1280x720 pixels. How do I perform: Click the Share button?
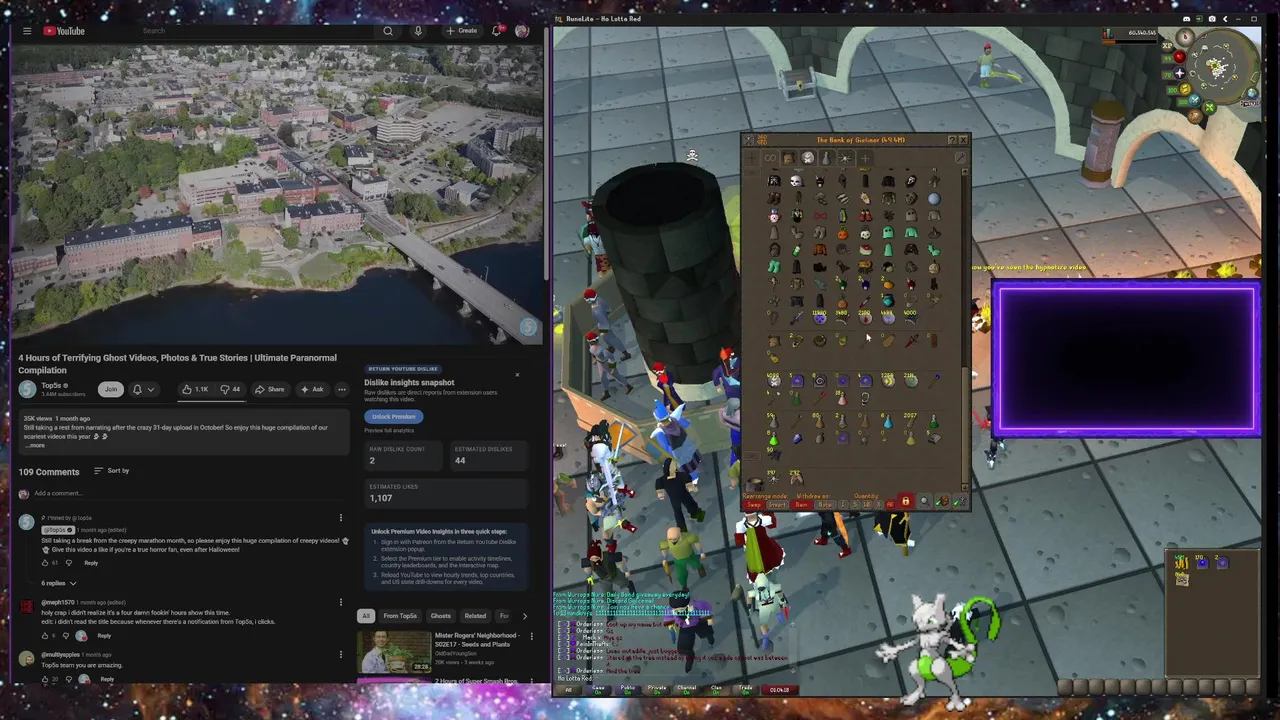[270, 389]
